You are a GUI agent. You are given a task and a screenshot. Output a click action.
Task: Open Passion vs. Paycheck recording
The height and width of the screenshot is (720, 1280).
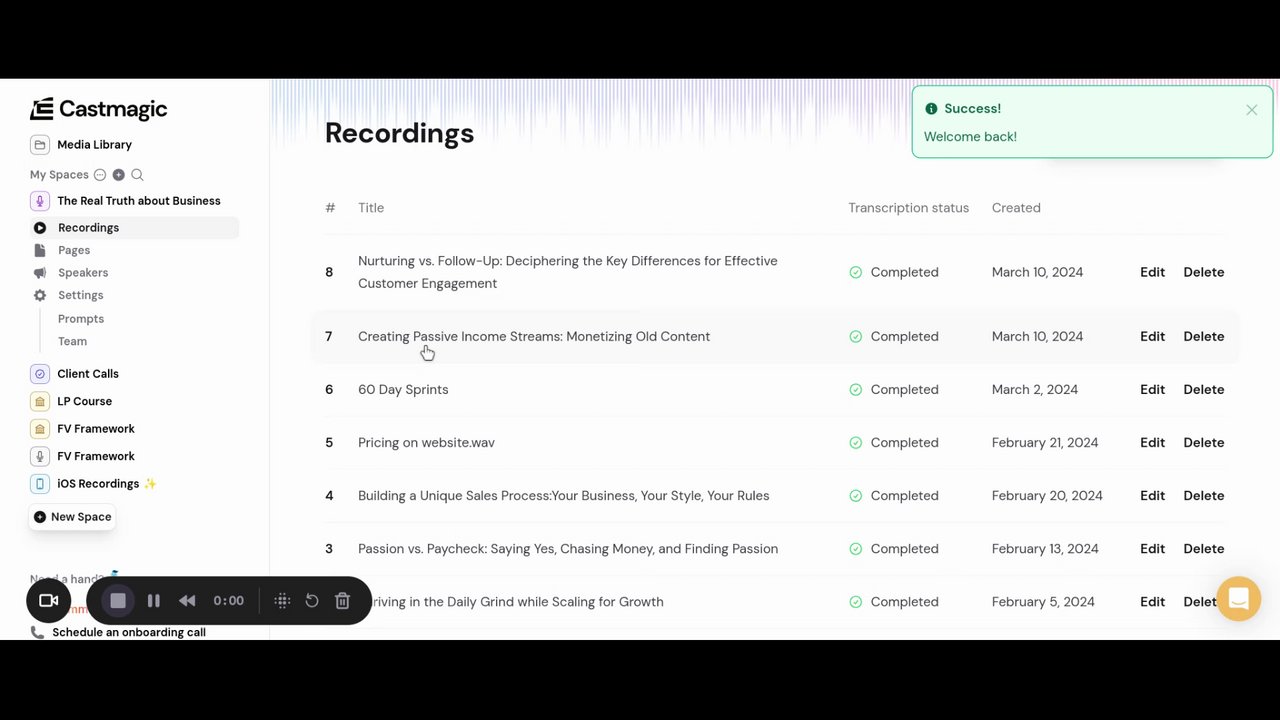point(568,548)
